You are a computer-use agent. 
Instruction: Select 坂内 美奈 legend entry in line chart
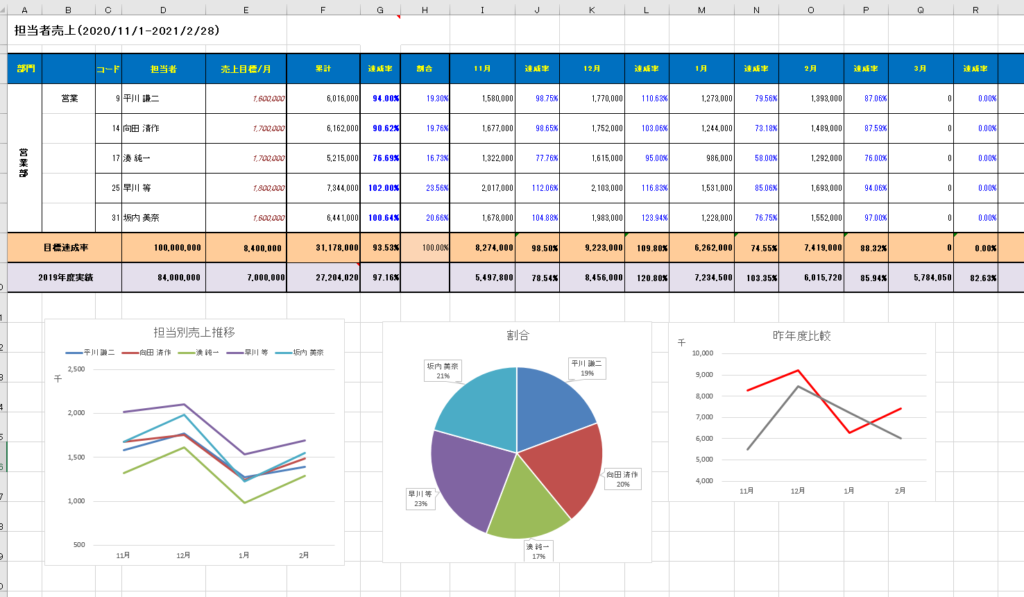coord(311,353)
